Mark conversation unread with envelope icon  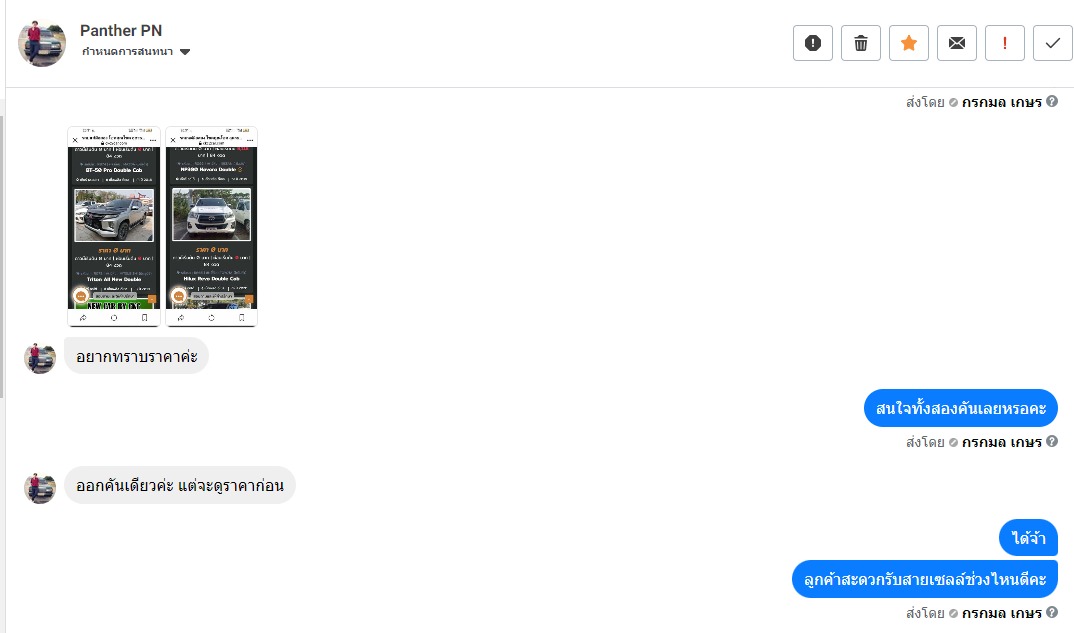[956, 43]
